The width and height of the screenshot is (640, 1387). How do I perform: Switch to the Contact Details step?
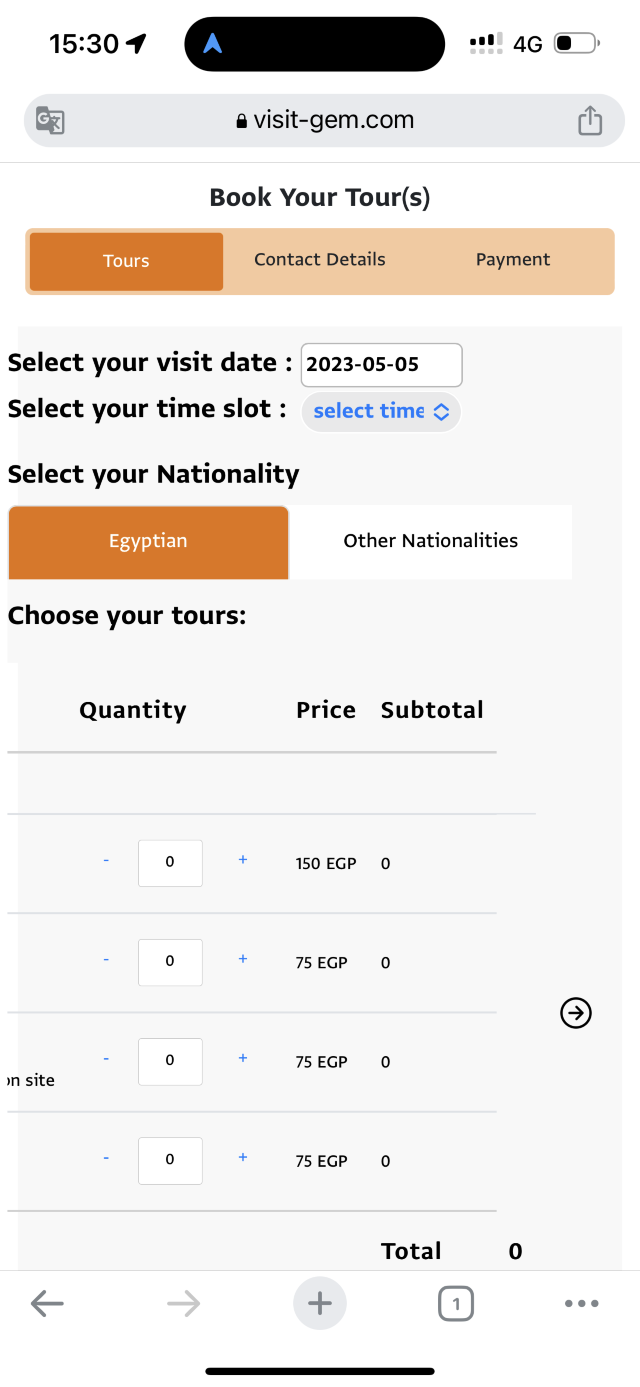pyautogui.click(x=320, y=260)
